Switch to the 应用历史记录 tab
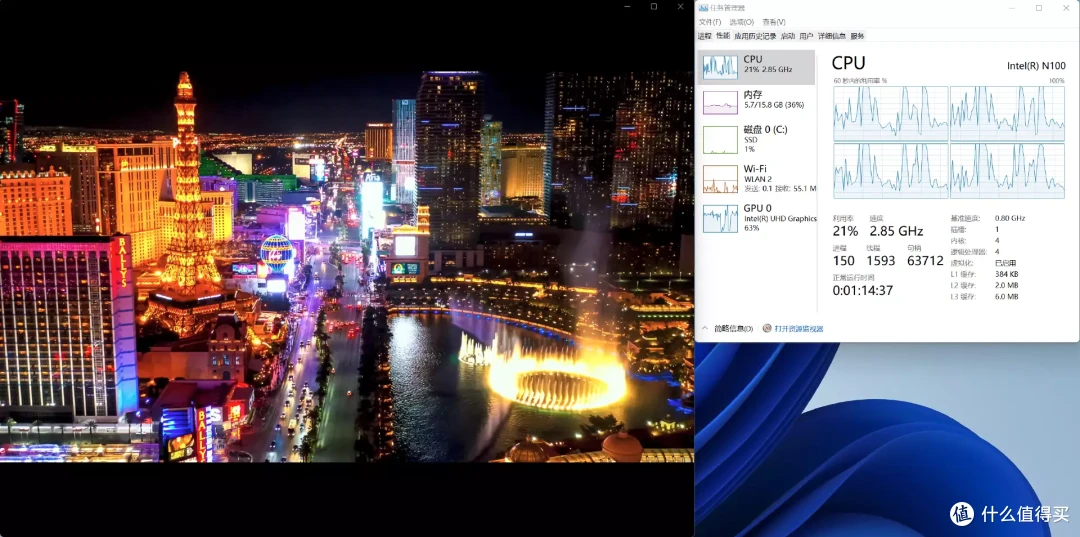1080x537 pixels. click(755, 36)
